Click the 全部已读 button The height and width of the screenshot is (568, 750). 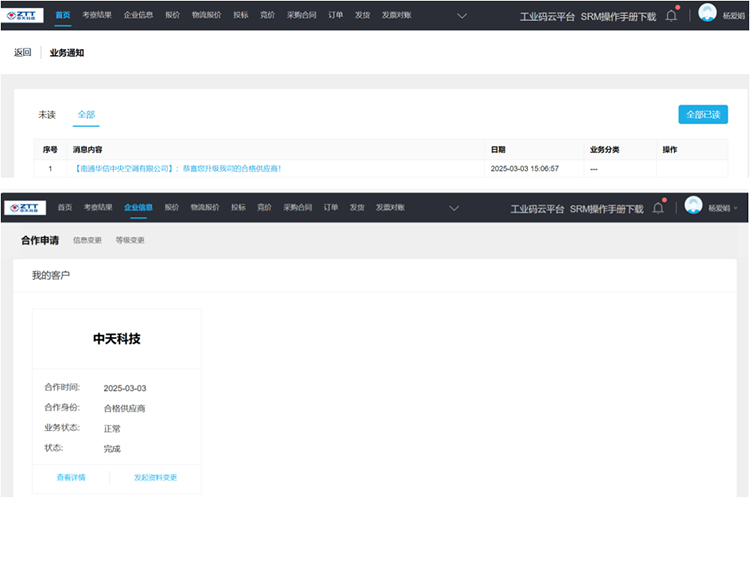click(x=702, y=115)
